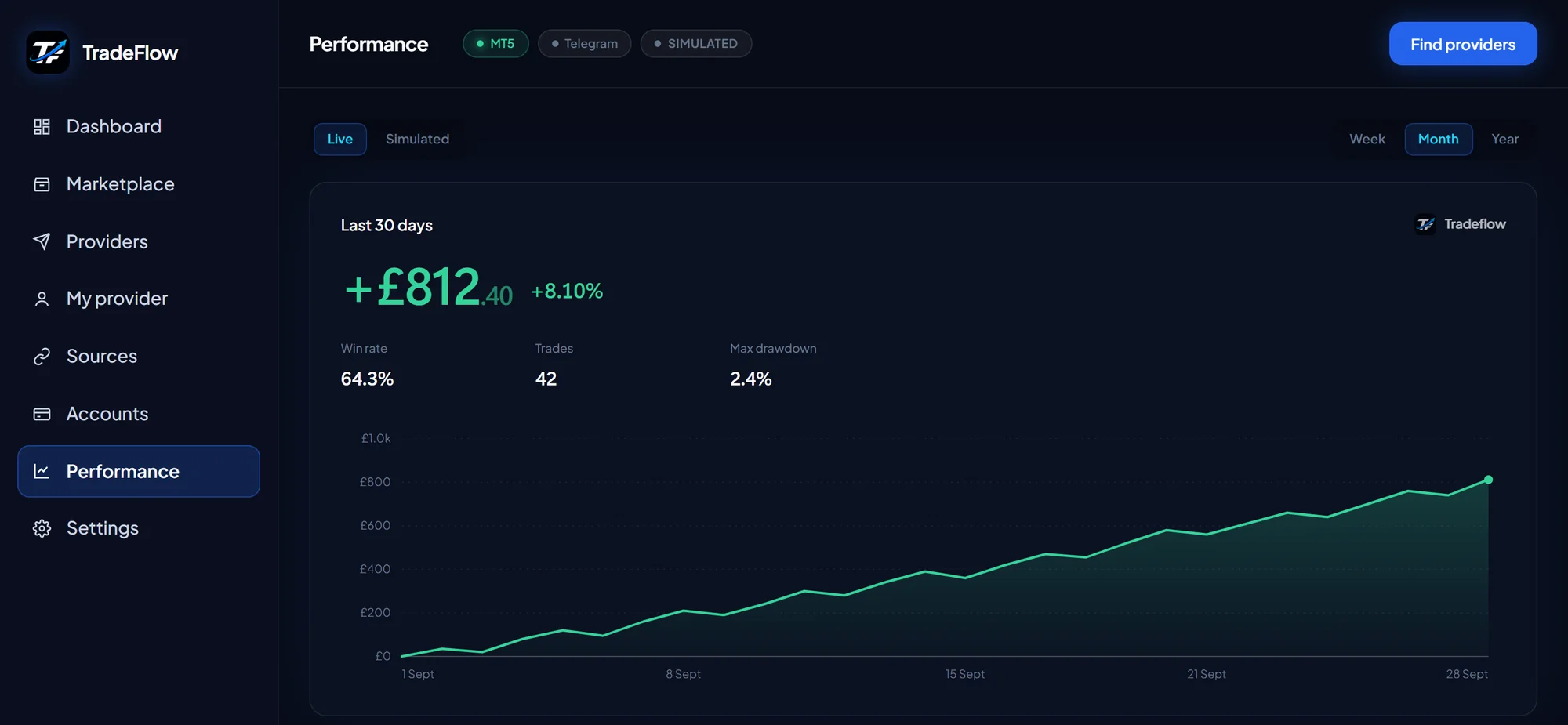Click the green endpoint dot on chart
The width and height of the screenshot is (1568, 725).
click(1488, 480)
